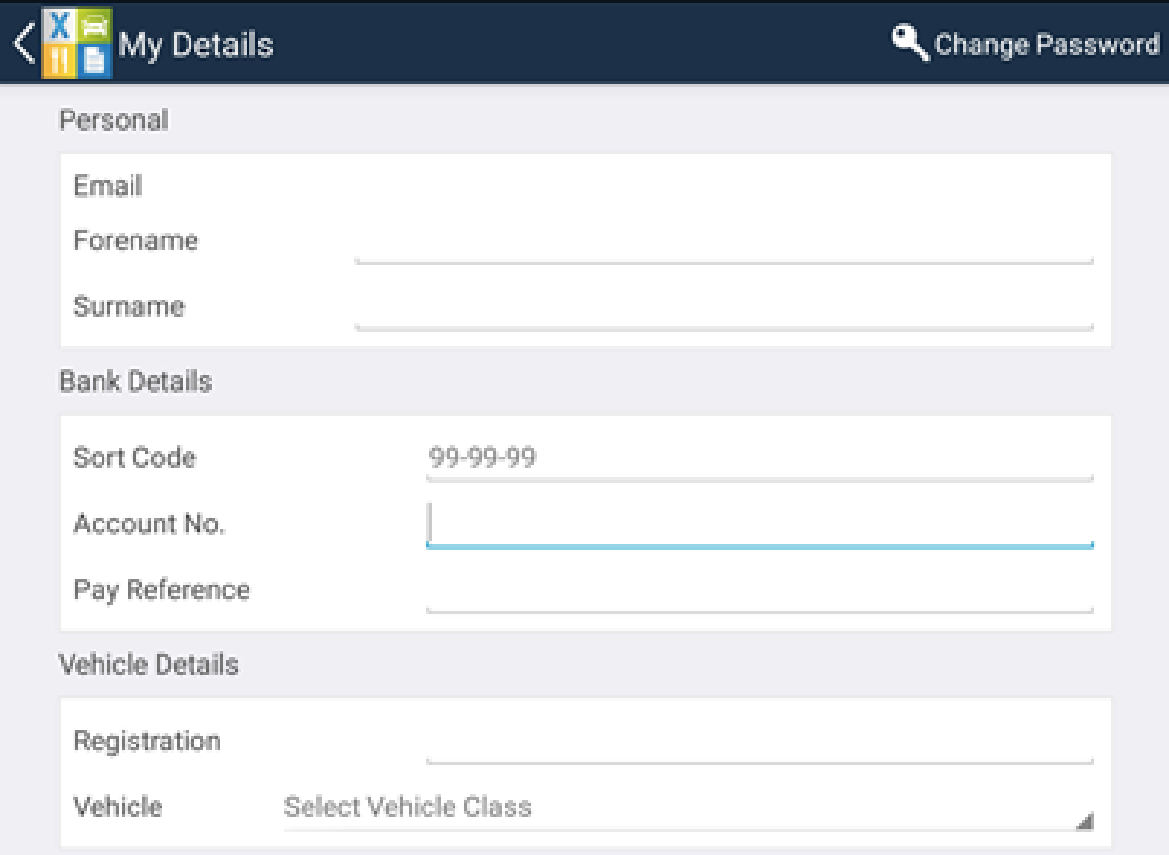Click the Account No. input field

[x=759, y=525]
